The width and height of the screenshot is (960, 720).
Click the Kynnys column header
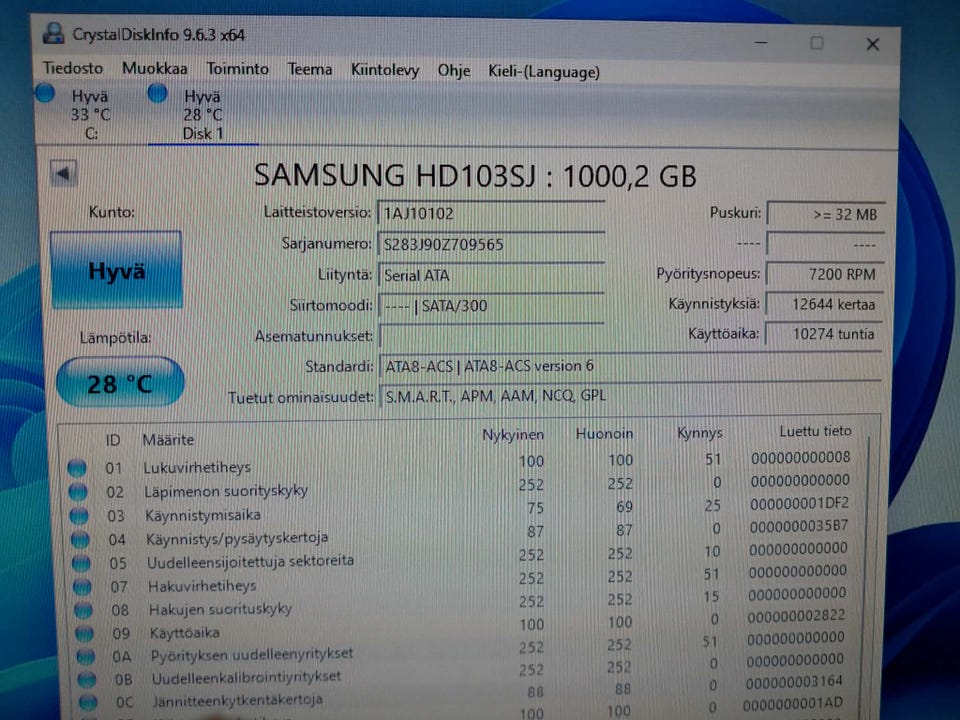(x=700, y=433)
